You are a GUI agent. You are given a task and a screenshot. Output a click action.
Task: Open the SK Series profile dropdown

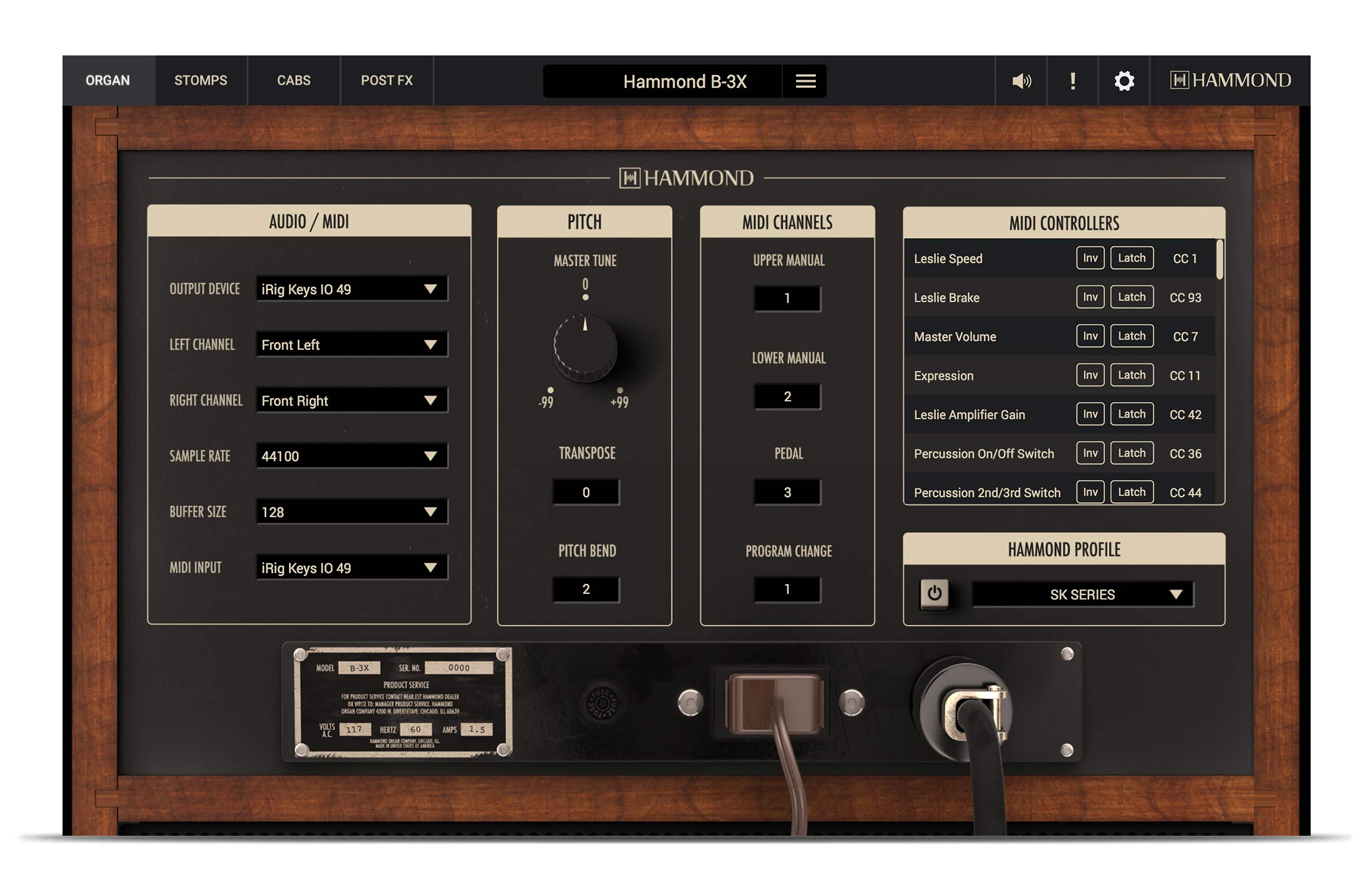(x=1082, y=594)
